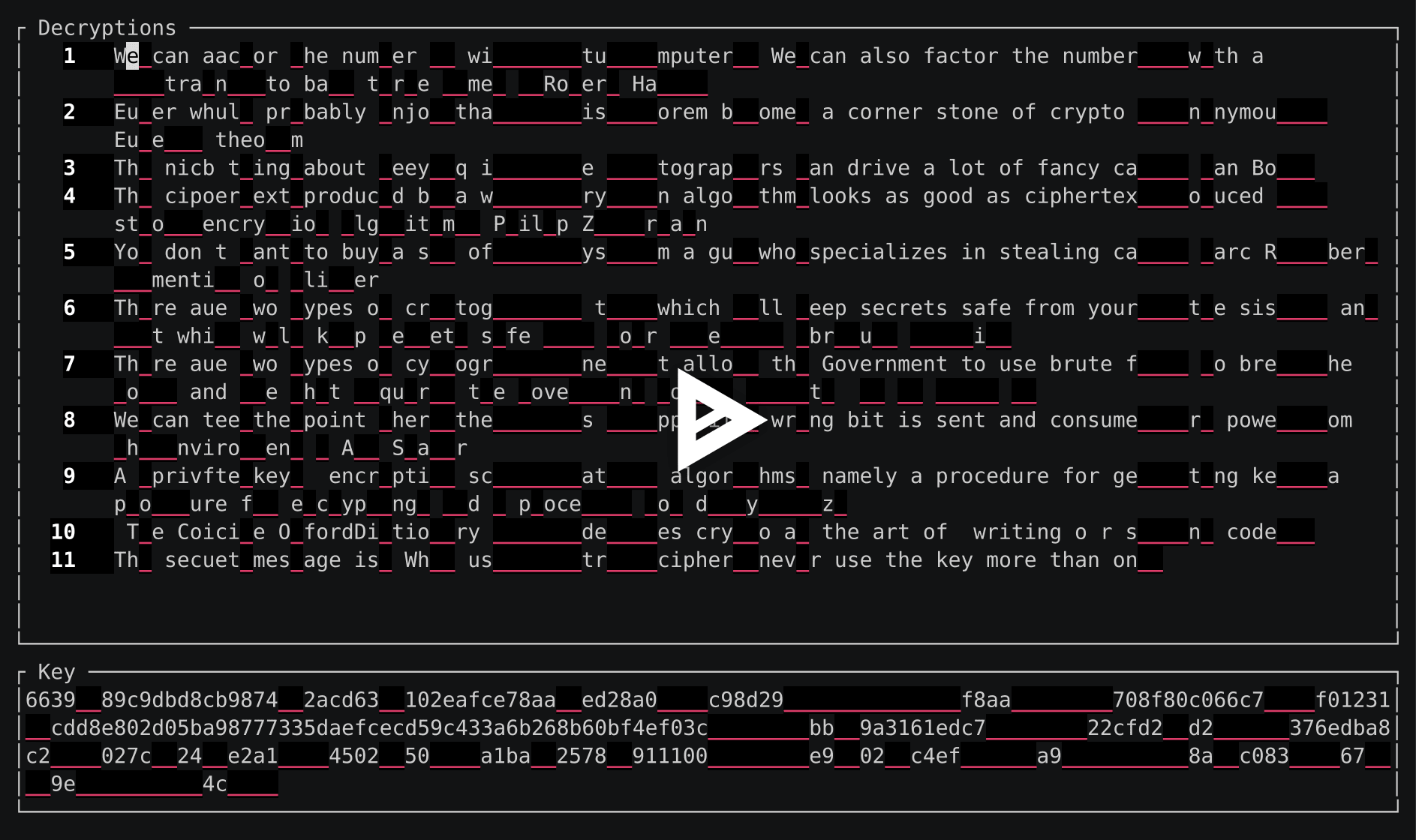Image resolution: width=1416 pixels, height=840 pixels.
Task: Select line number 7 in Decryptions
Action: point(69,364)
